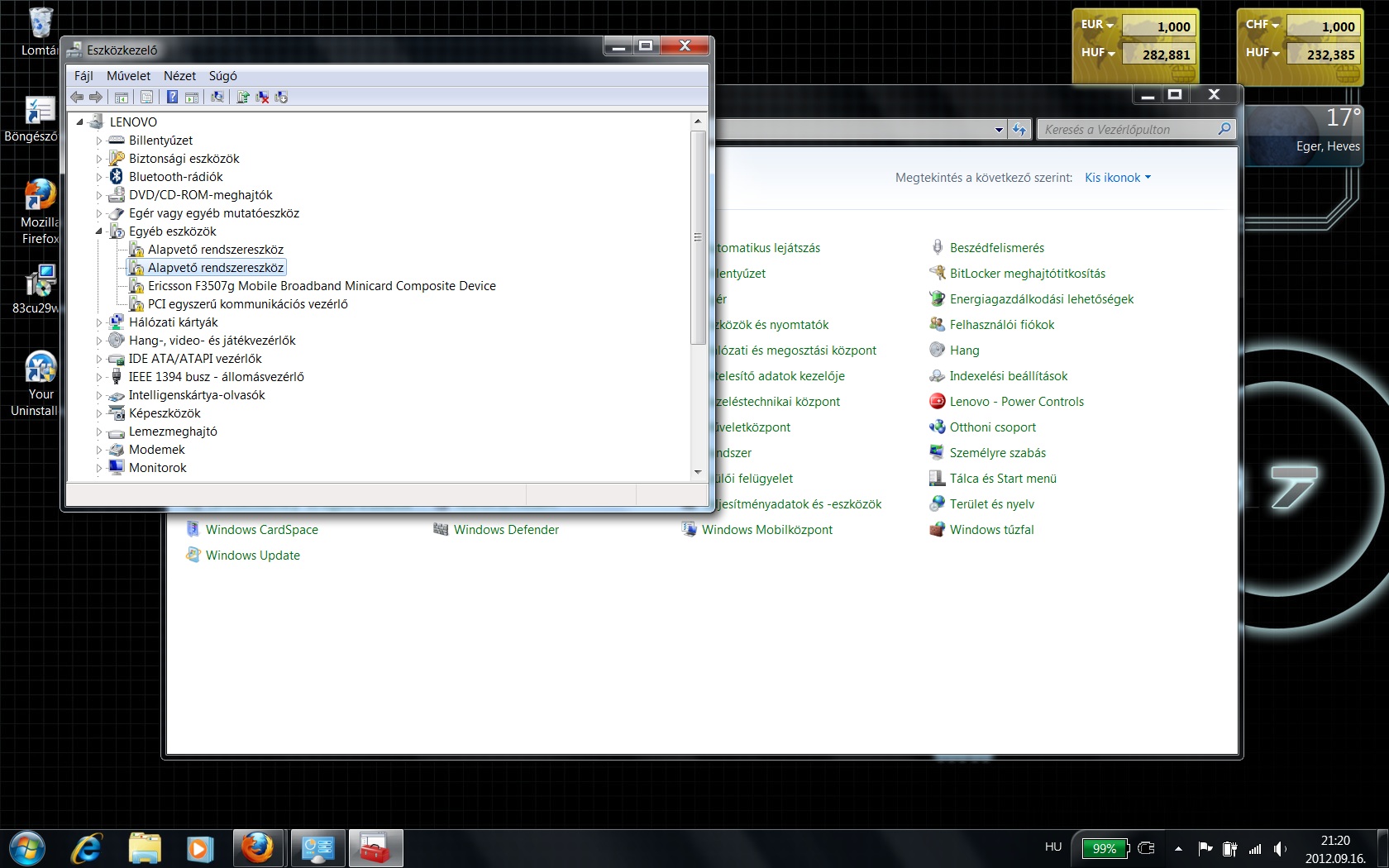Screen dimensions: 1389x868
Task: Click the show/hide action pane toolbar icon
Action: tap(192, 97)
